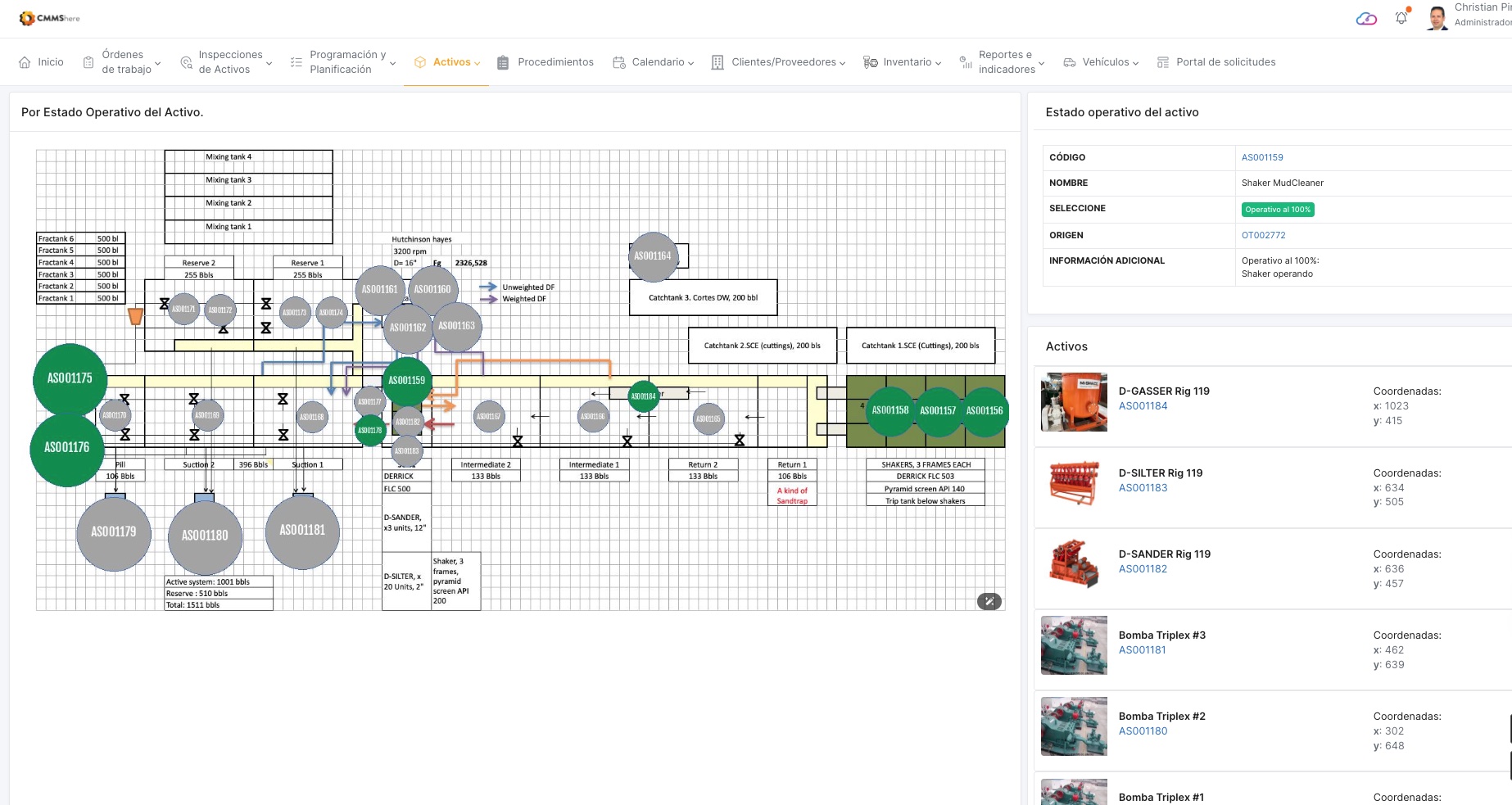Select the AS001179 gray pump marker

[114, 532]
